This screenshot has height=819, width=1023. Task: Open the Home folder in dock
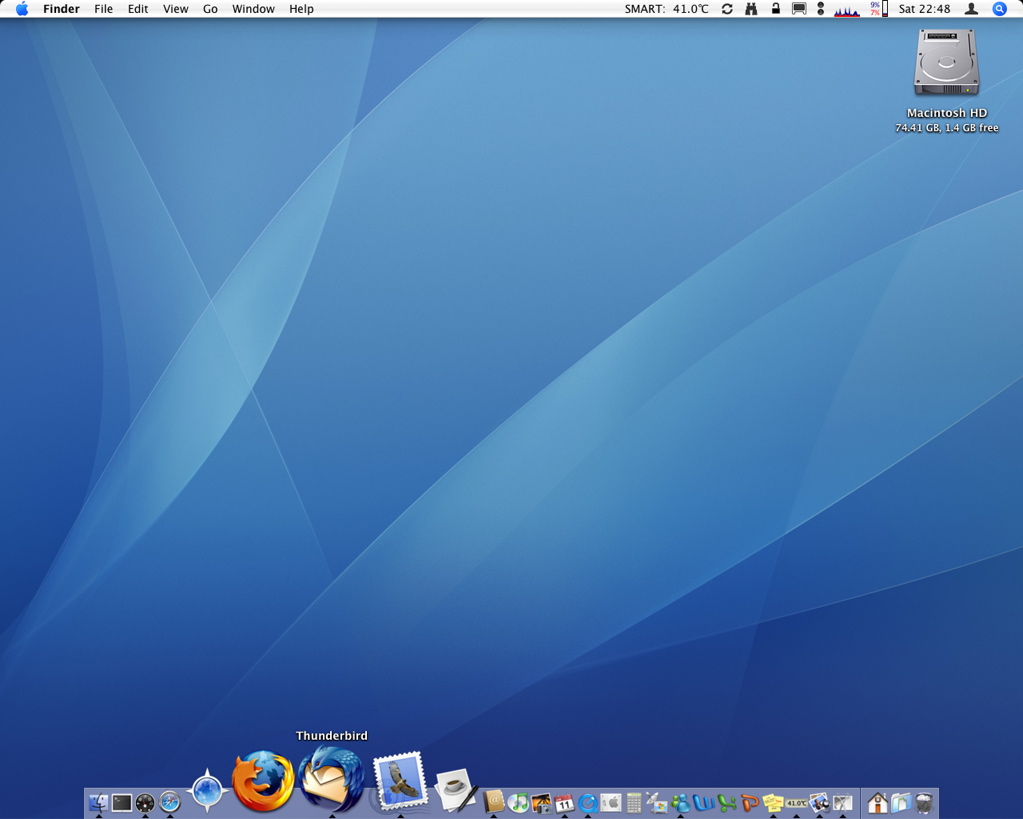pos(877,802)
